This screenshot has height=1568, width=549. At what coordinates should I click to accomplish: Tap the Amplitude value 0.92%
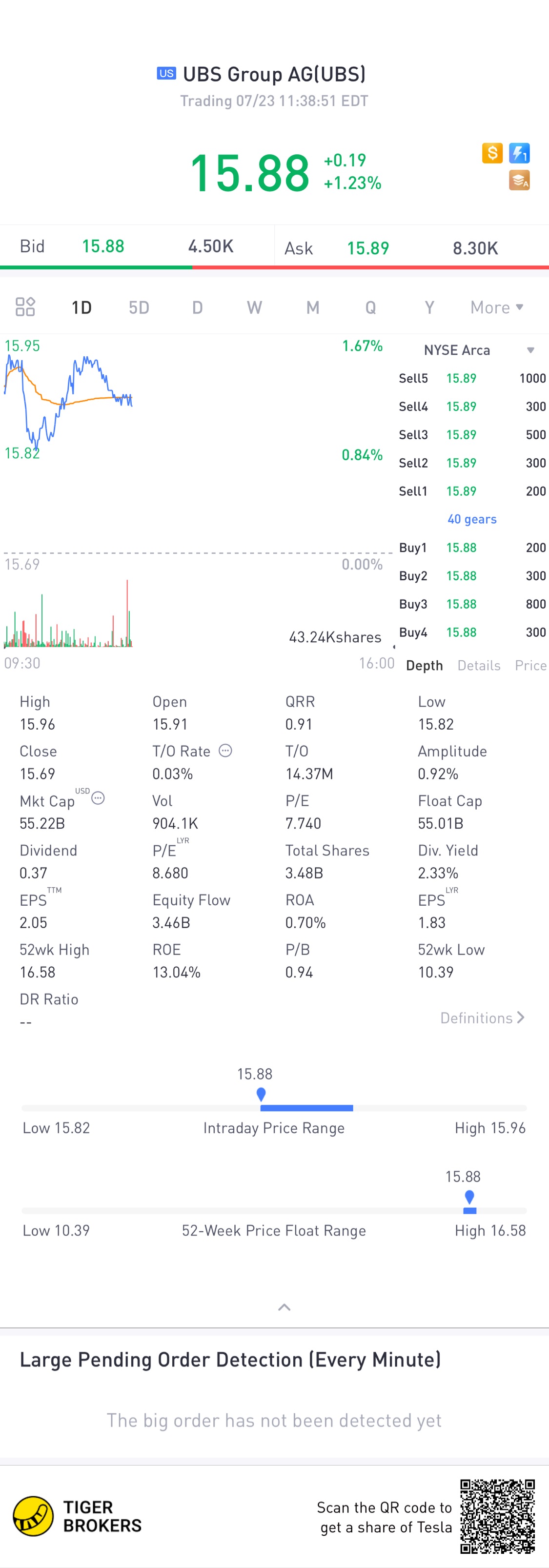point(438,774)
